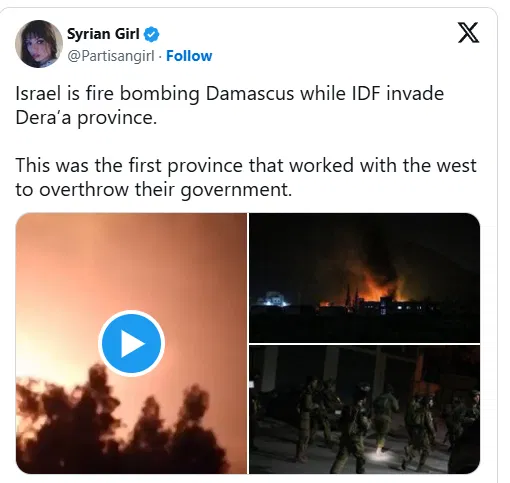Click the word "Damascus" in the tweet
This screenshot has height=483, width=510.
[x=250, y=94]
